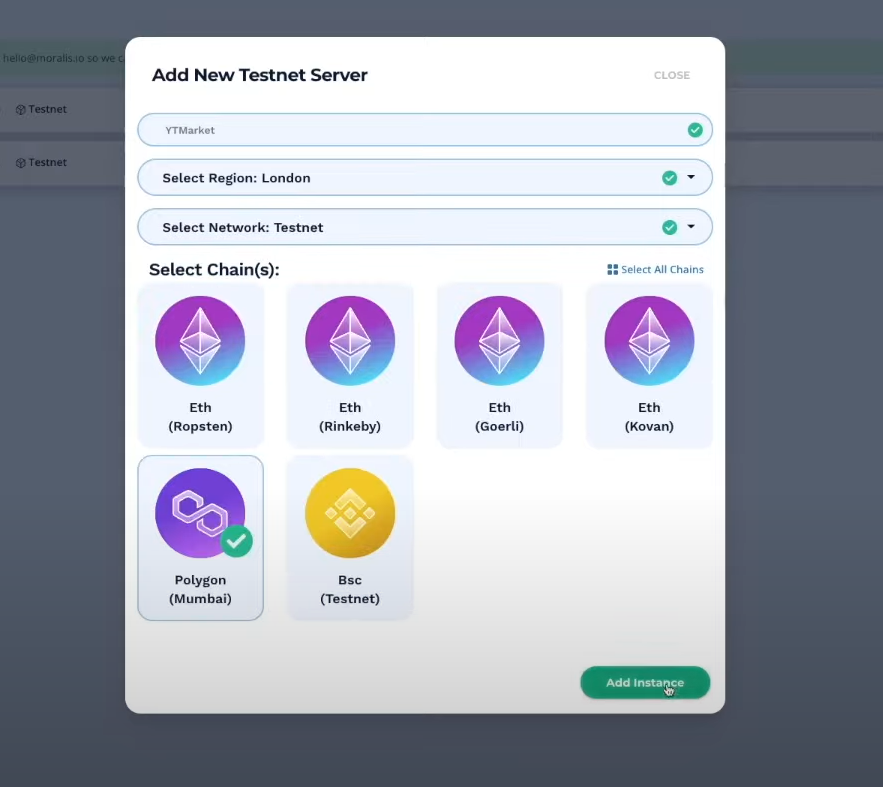
Task: Click the second Testnet label in background page
Action: [47, 162]
